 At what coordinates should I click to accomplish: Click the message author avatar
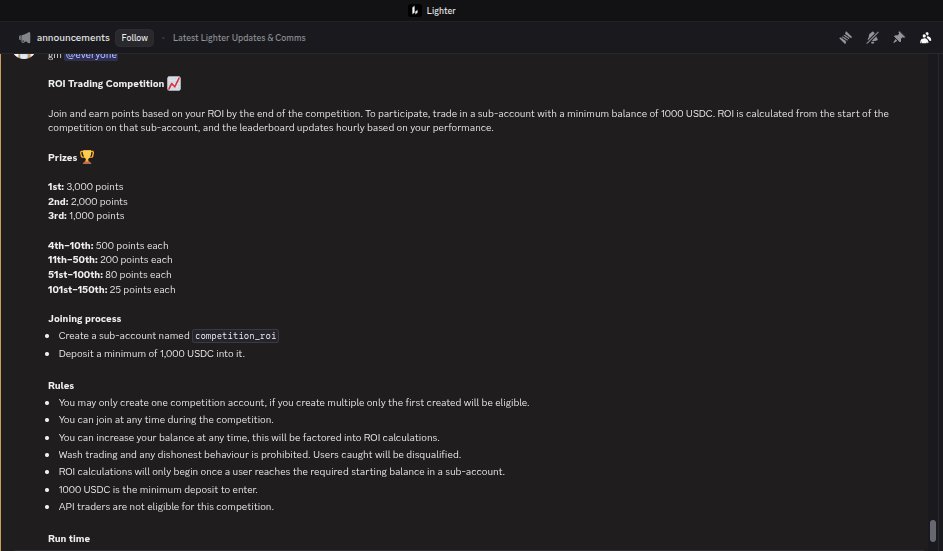[24, 55]
